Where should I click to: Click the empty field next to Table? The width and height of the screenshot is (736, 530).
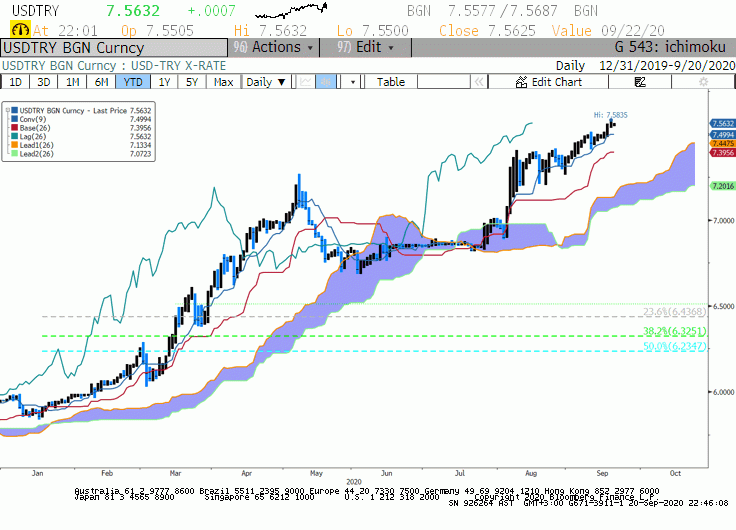point(444,82)
